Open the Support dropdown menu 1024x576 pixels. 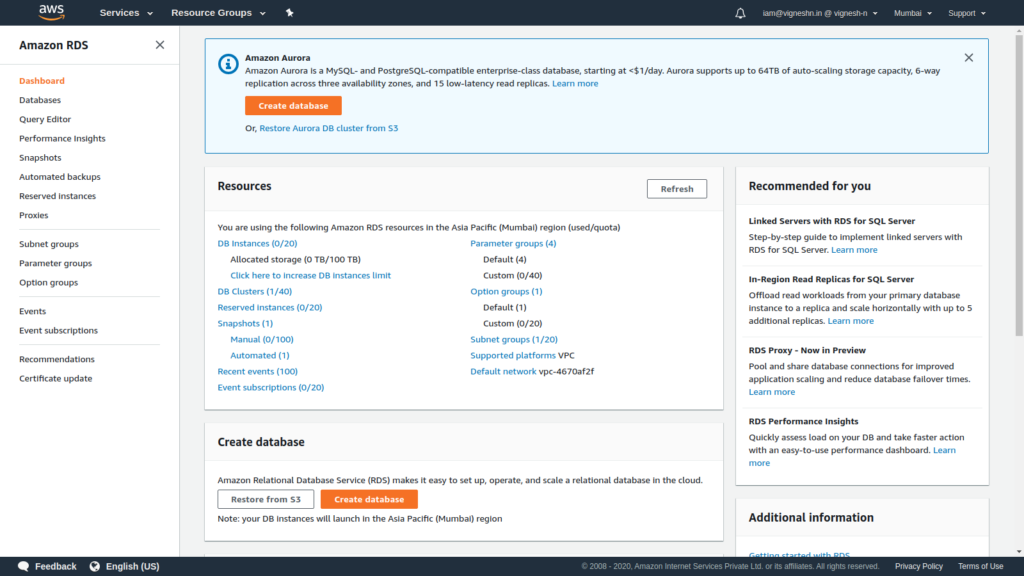click(967, 13)
